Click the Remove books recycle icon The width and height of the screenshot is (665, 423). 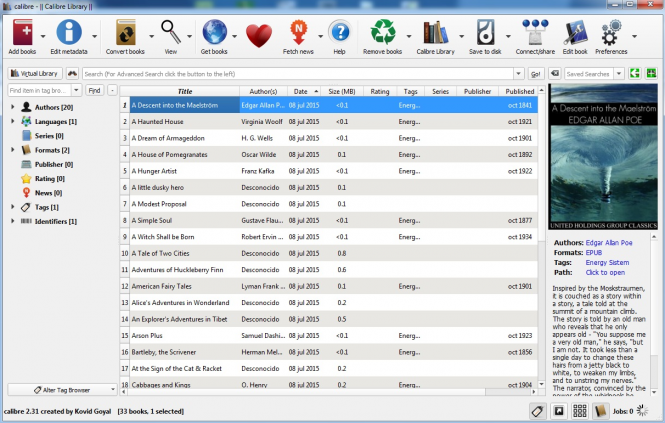(383, 32)
